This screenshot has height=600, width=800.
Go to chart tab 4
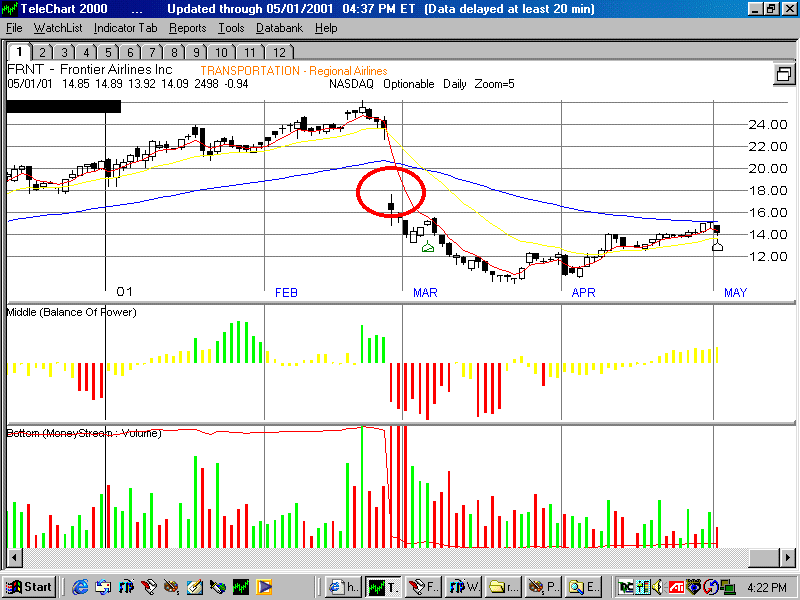click(86, 52)
